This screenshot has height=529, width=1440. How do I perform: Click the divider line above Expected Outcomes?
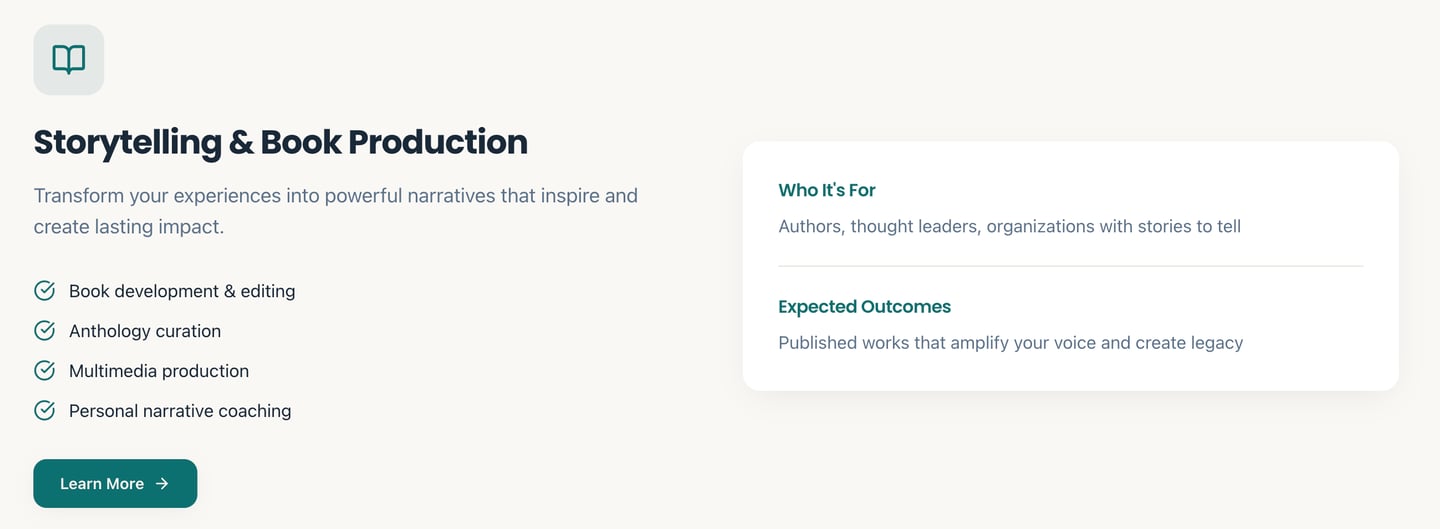[x=1070, y=266]
